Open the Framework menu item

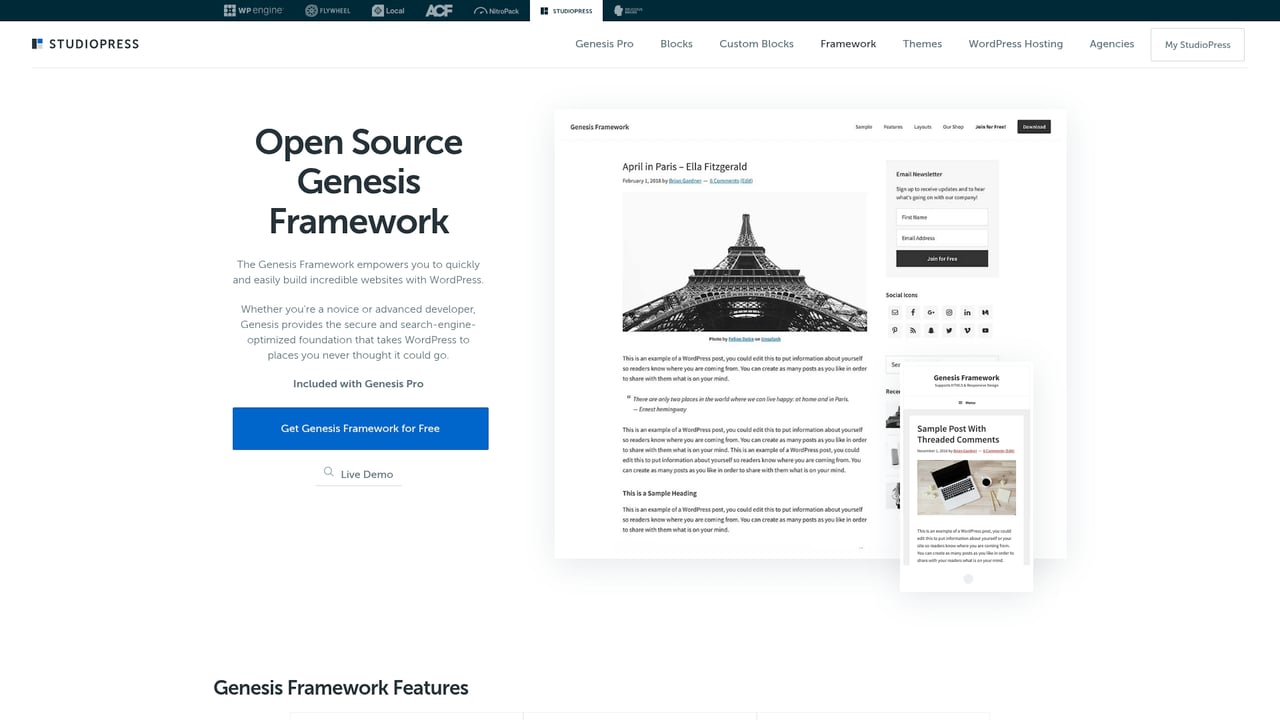click(847, 44)
